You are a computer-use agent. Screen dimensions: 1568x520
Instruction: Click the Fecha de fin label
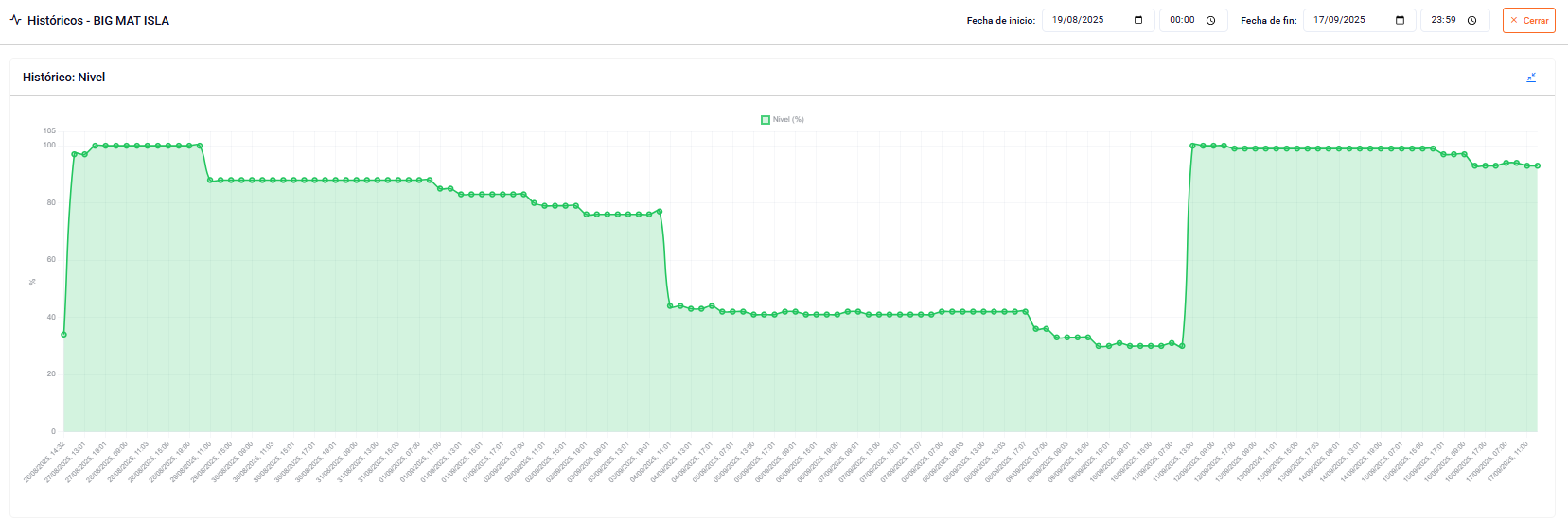[x=1268, y=21]
